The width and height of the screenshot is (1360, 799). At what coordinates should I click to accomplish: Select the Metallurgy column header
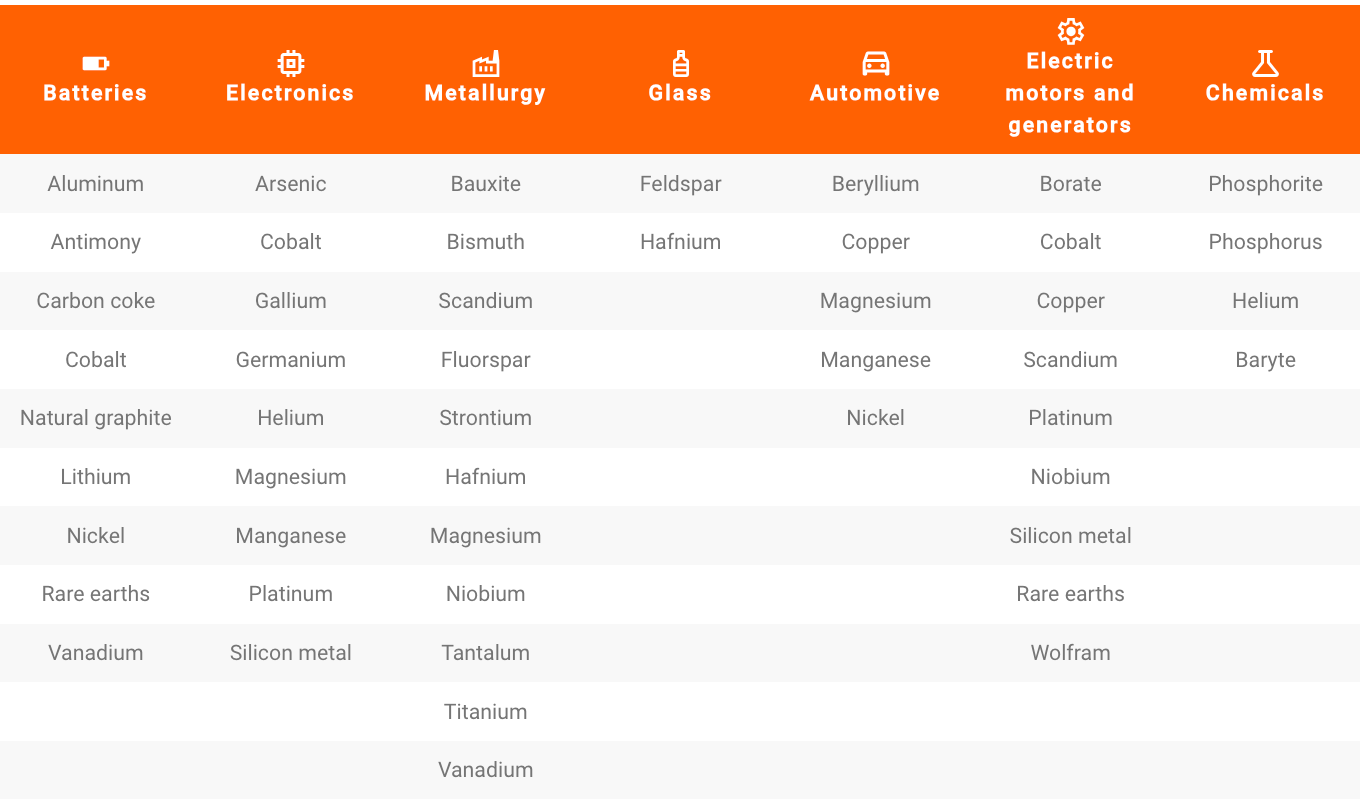(x=485, y=93)
